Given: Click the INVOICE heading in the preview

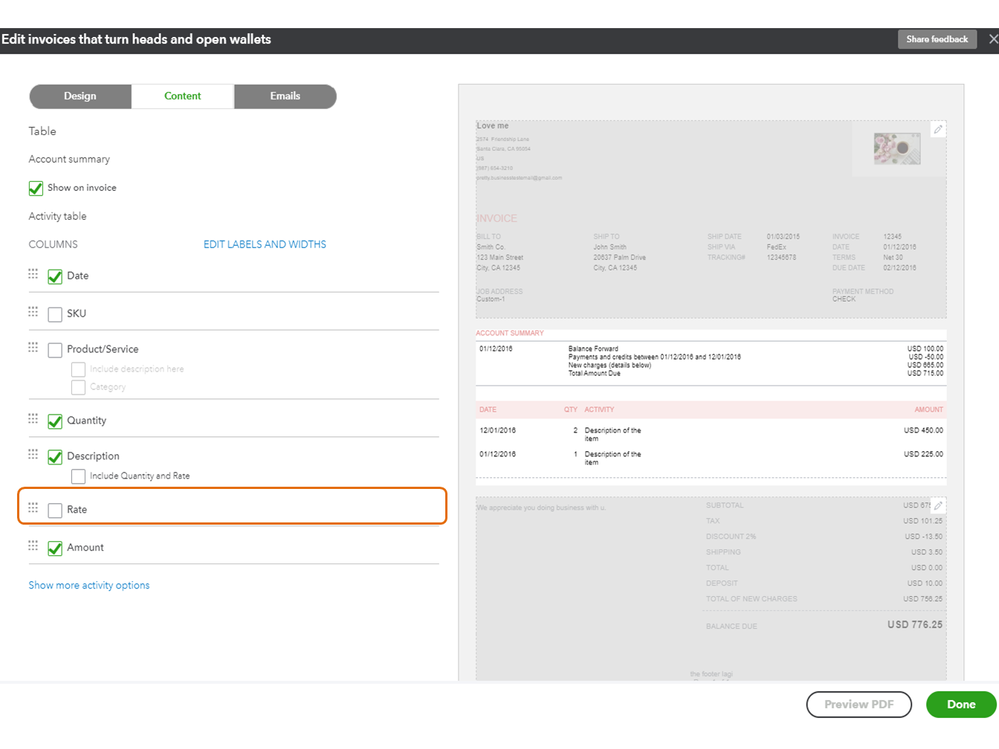Looking at the screenshot, I should 497,218.
